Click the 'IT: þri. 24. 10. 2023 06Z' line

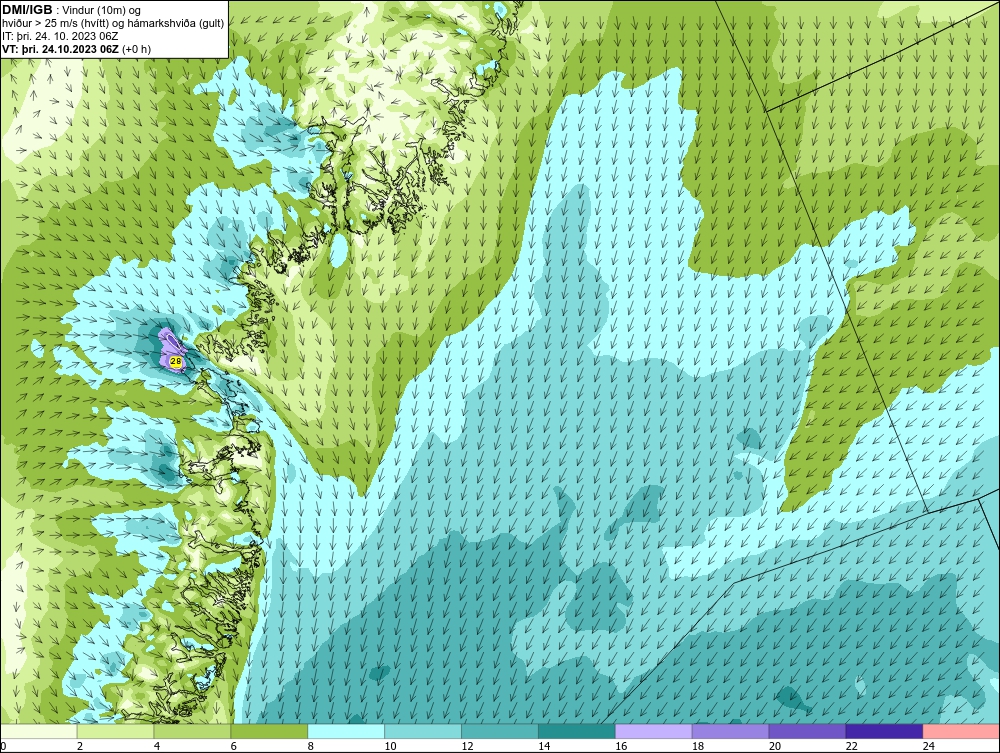[60, 36]
